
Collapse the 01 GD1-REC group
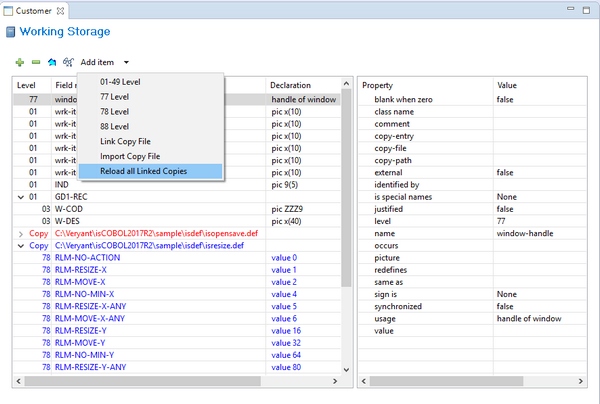(20, 197)
